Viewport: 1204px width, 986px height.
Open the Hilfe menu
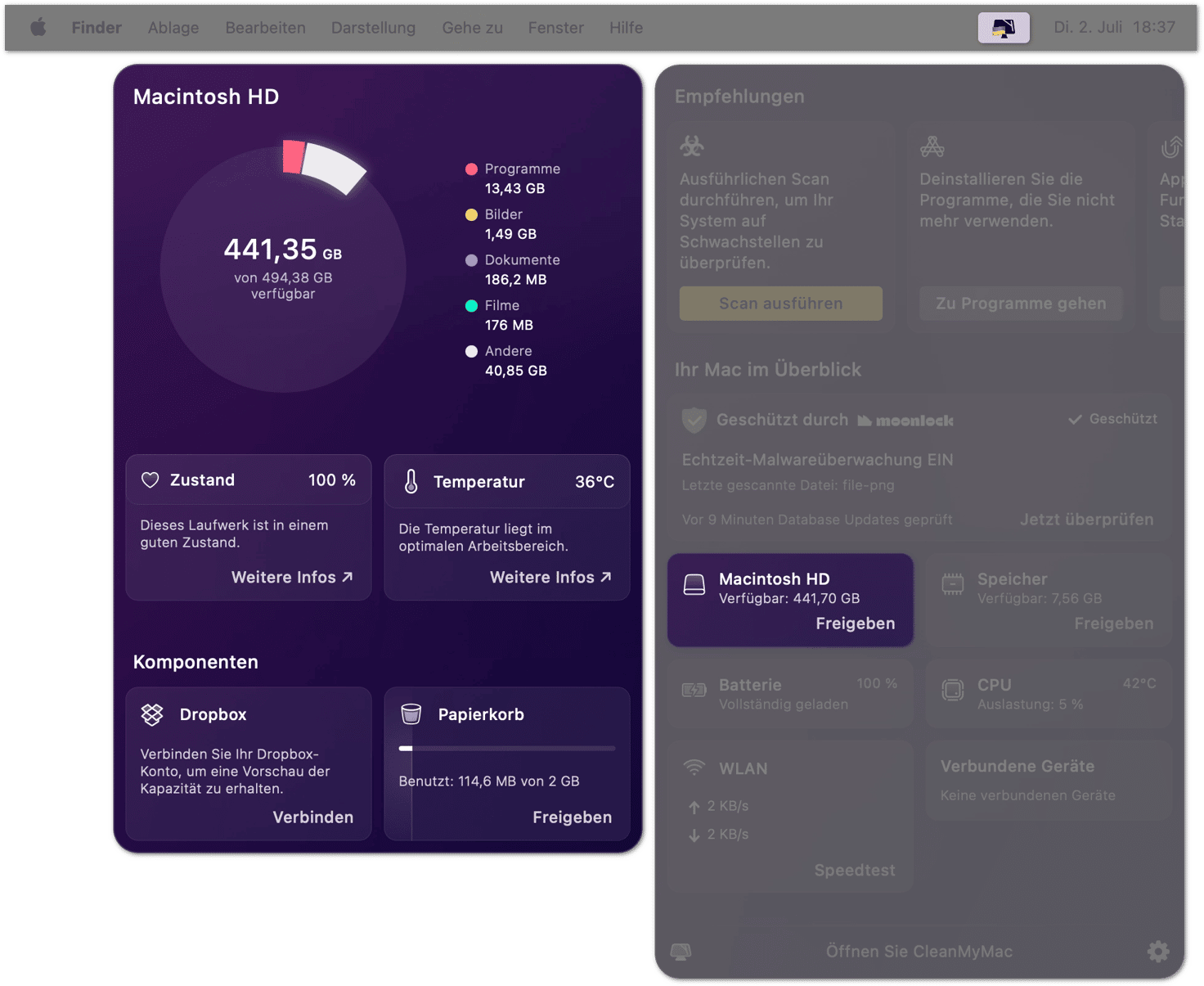point(627,27)
